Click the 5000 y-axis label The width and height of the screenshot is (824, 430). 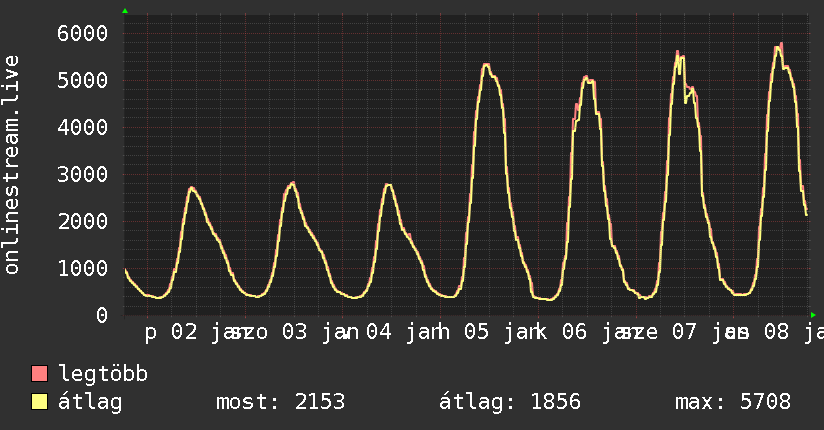(83, 80)
